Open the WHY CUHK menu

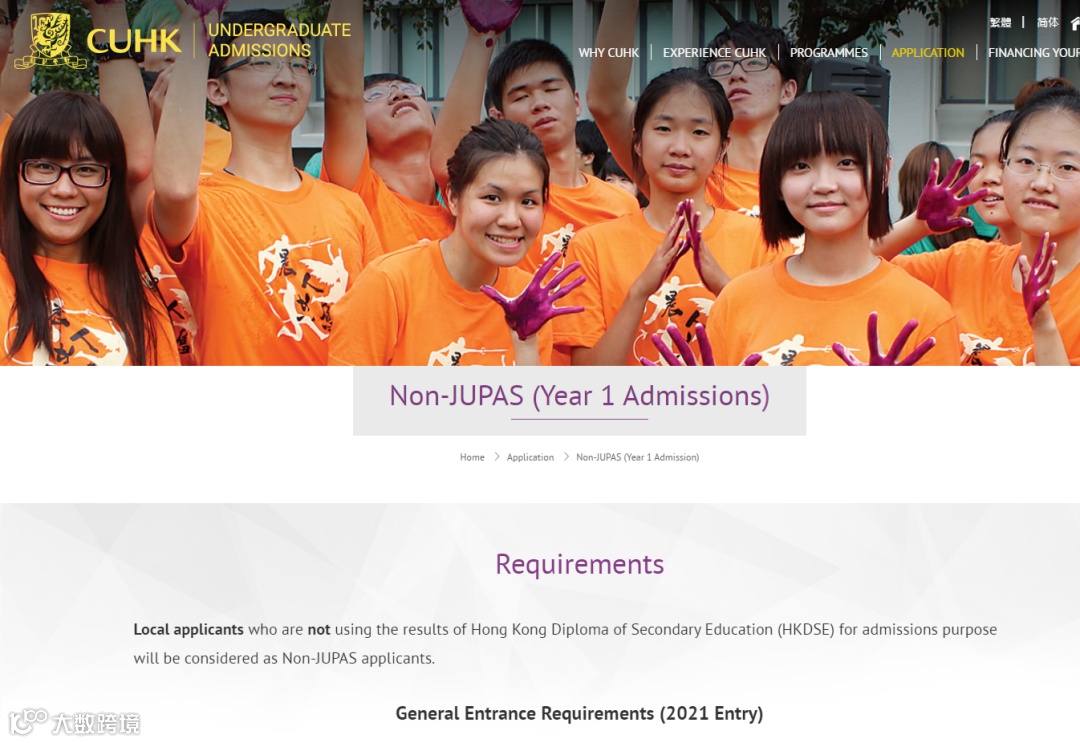click(608, 52)
